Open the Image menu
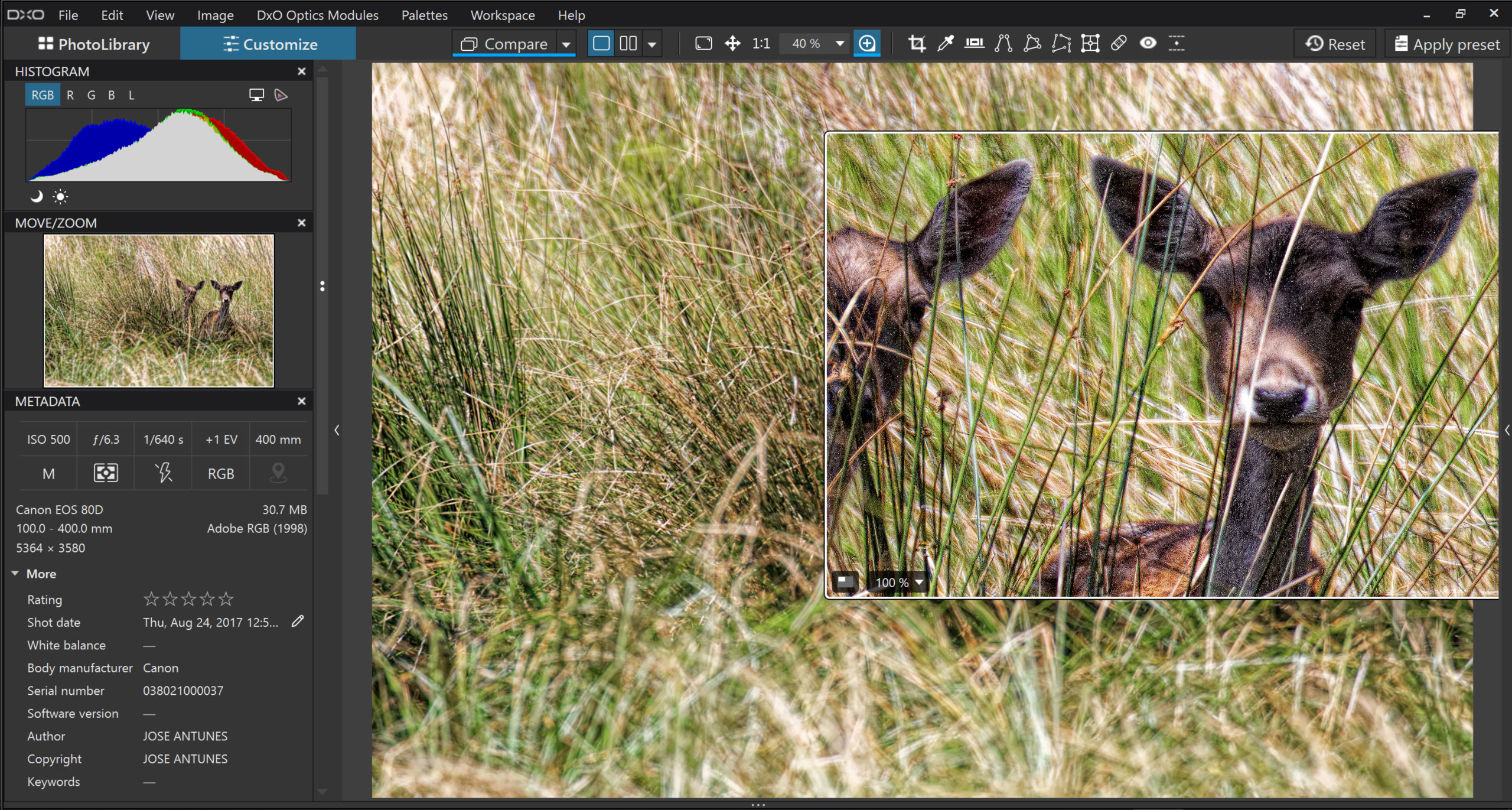The image size is (1512, 810). (x=215, y=15)
